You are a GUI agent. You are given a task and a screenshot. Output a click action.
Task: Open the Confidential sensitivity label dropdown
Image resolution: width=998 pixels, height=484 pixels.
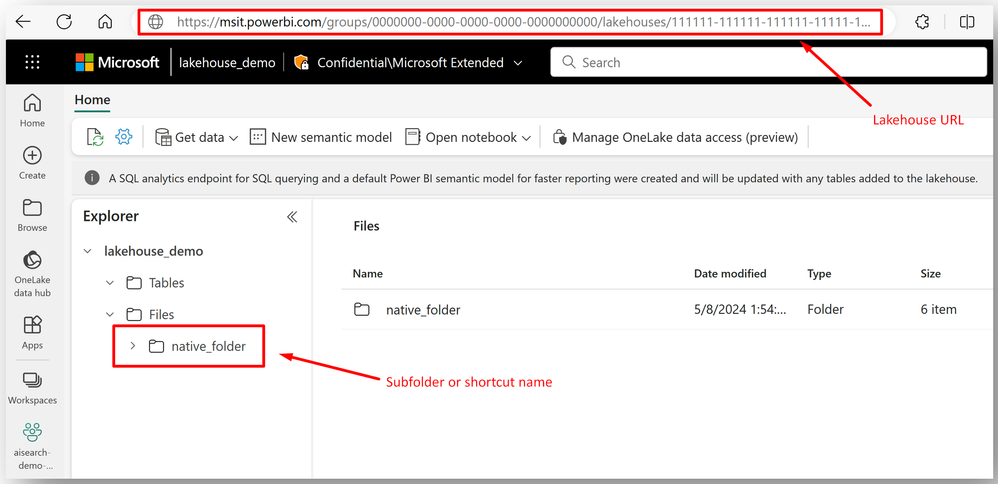coord(408,62)
